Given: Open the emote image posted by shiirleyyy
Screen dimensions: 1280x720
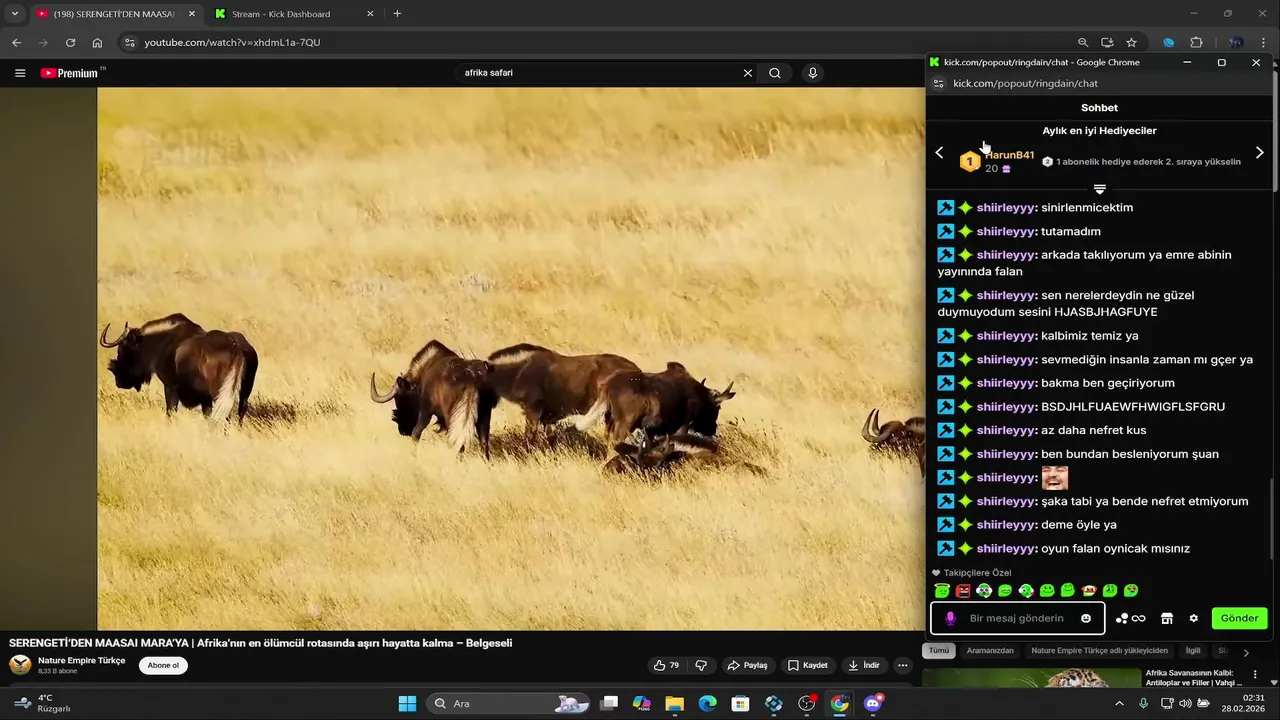Looking at the screenshot, I should pyautogui.click(x=1055, y=477).
